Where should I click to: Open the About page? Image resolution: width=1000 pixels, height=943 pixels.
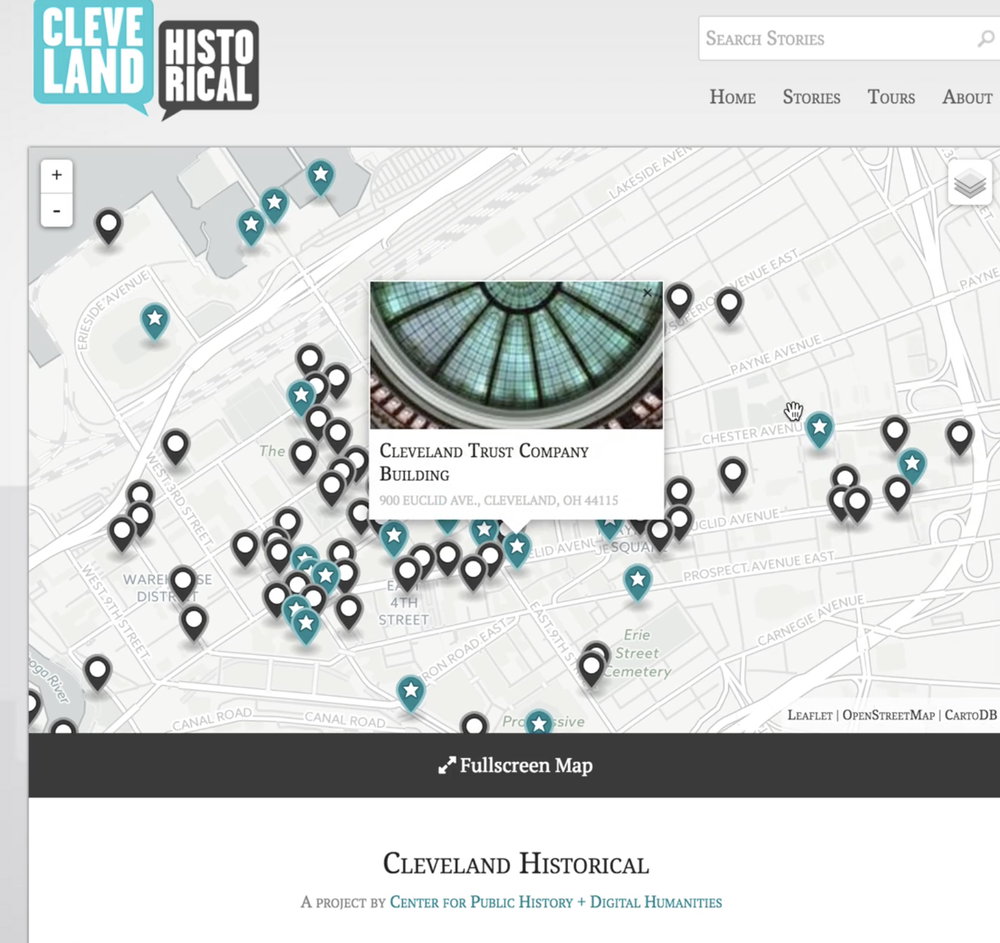(967, 97)
